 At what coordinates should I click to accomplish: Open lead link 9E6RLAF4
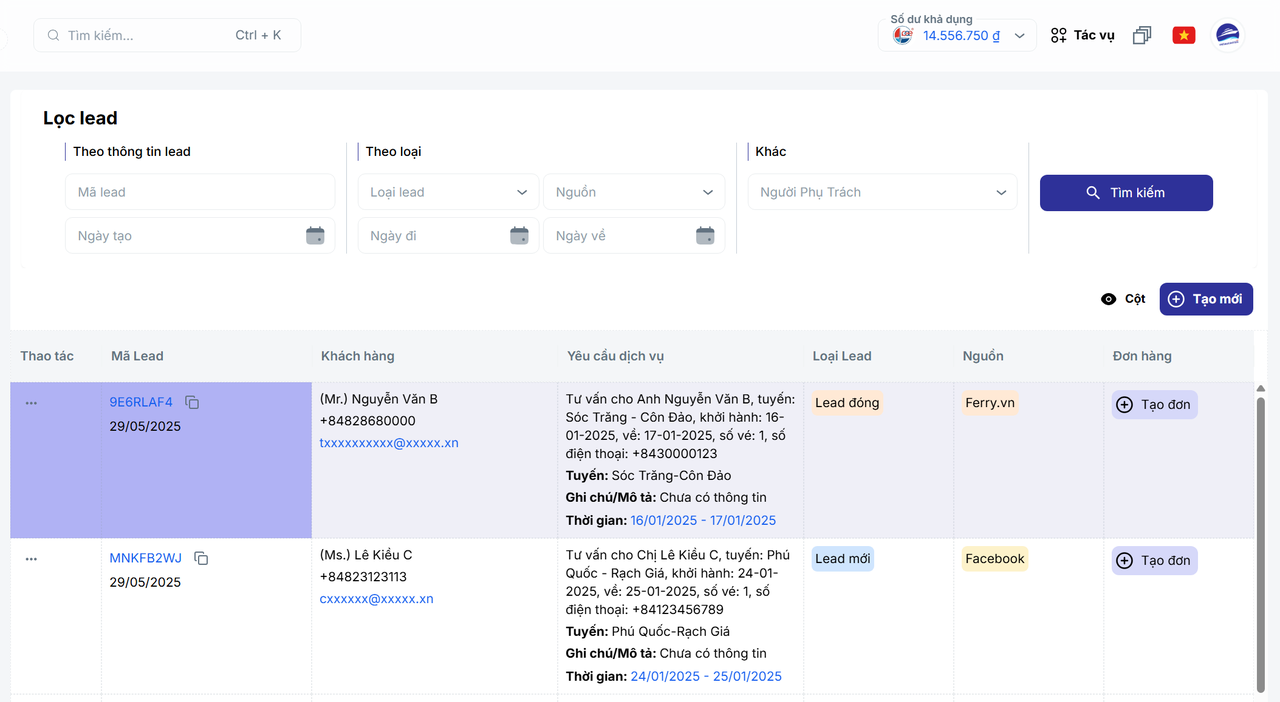pos(141,403)
